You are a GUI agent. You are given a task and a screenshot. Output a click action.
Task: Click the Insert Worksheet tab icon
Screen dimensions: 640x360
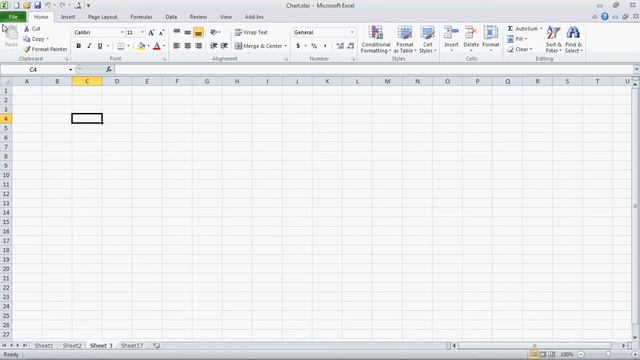coord(156,345)
